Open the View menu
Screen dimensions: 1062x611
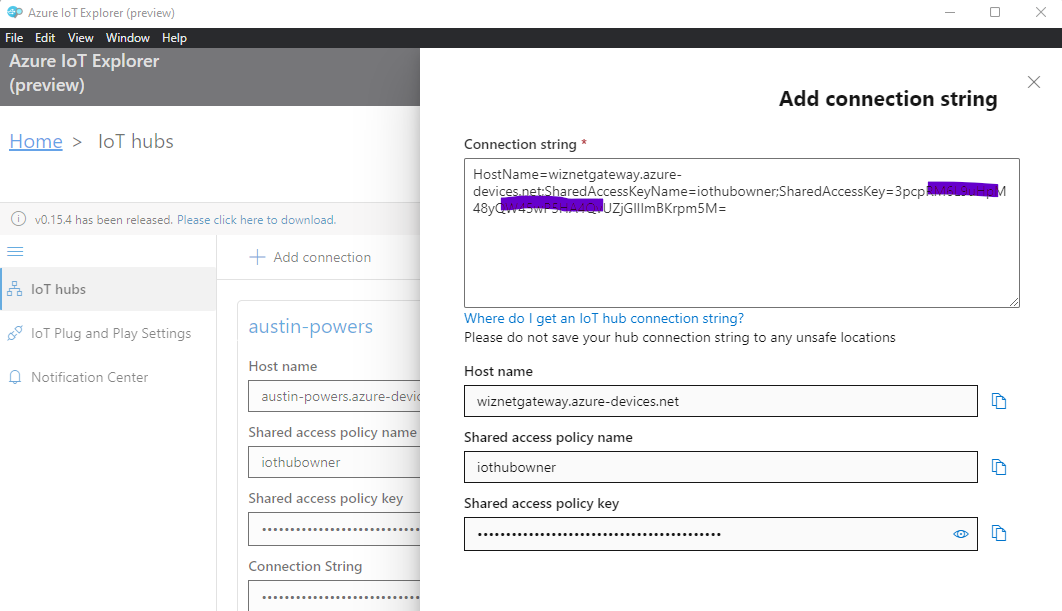tap(81, 38)
